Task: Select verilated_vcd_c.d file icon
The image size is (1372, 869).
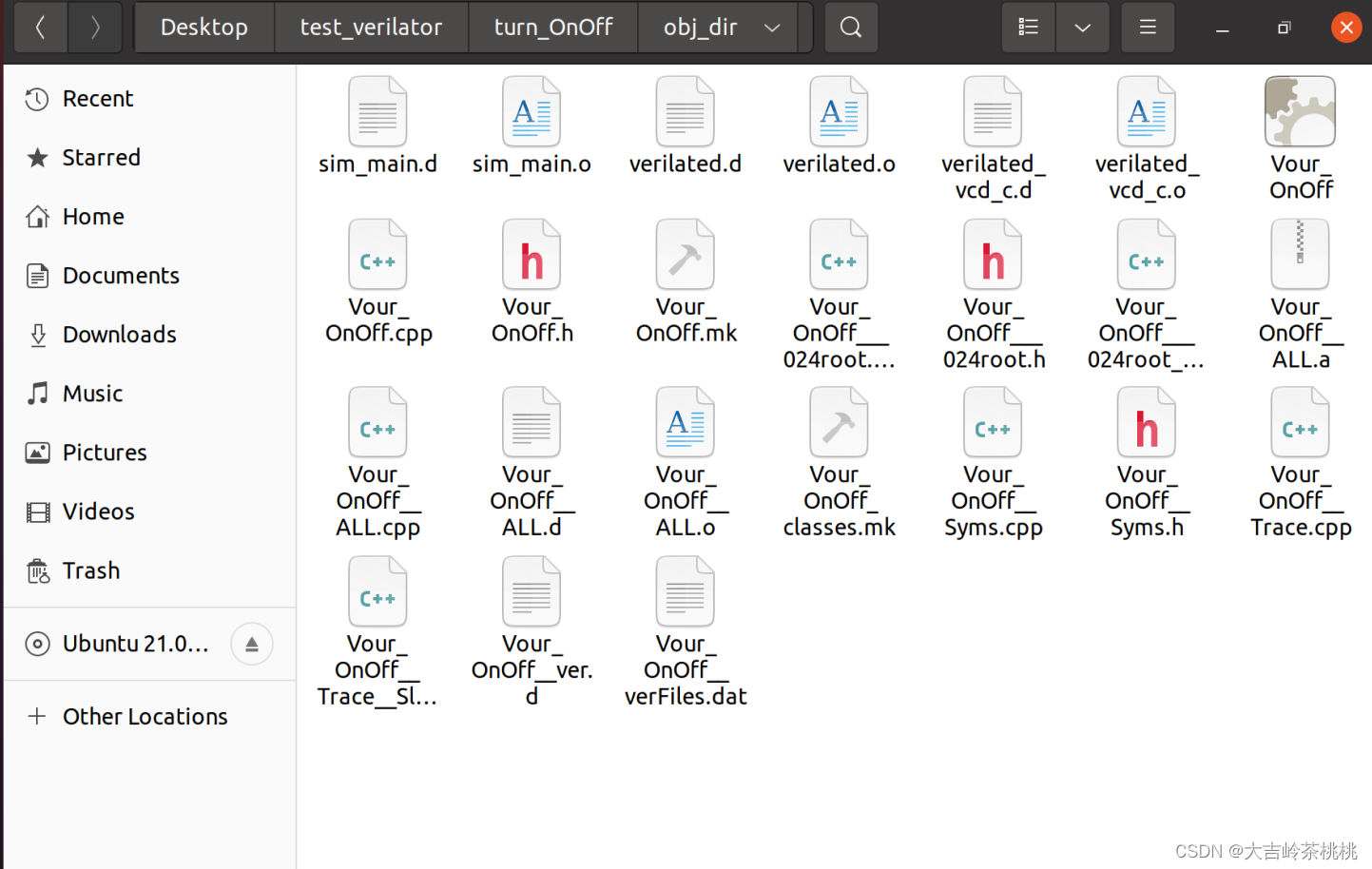Action: pos(993,112)
